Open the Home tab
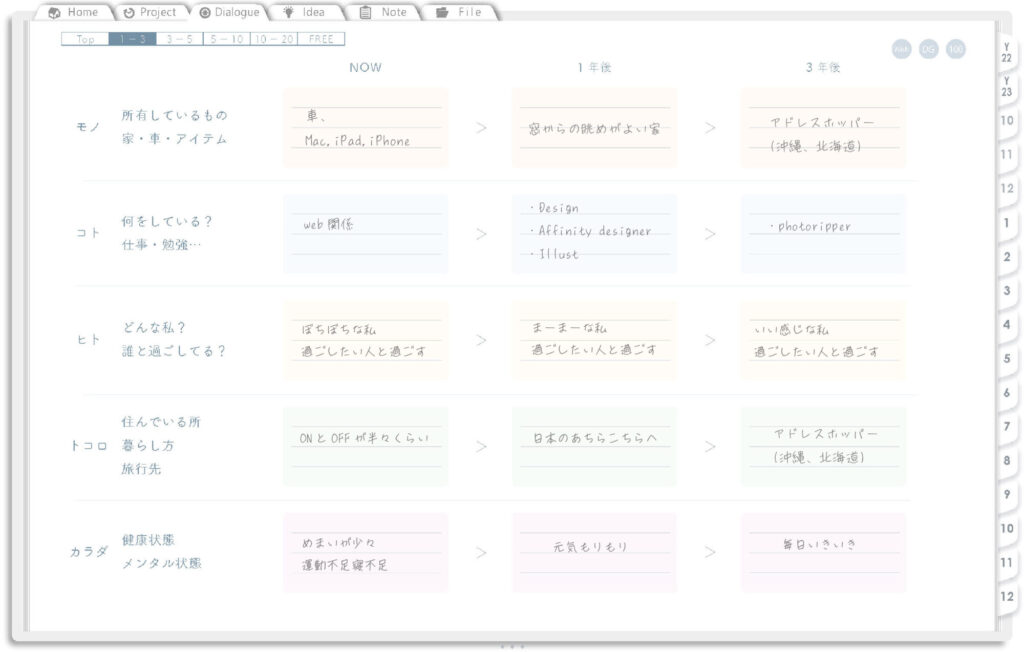 (x=74, y=12)
